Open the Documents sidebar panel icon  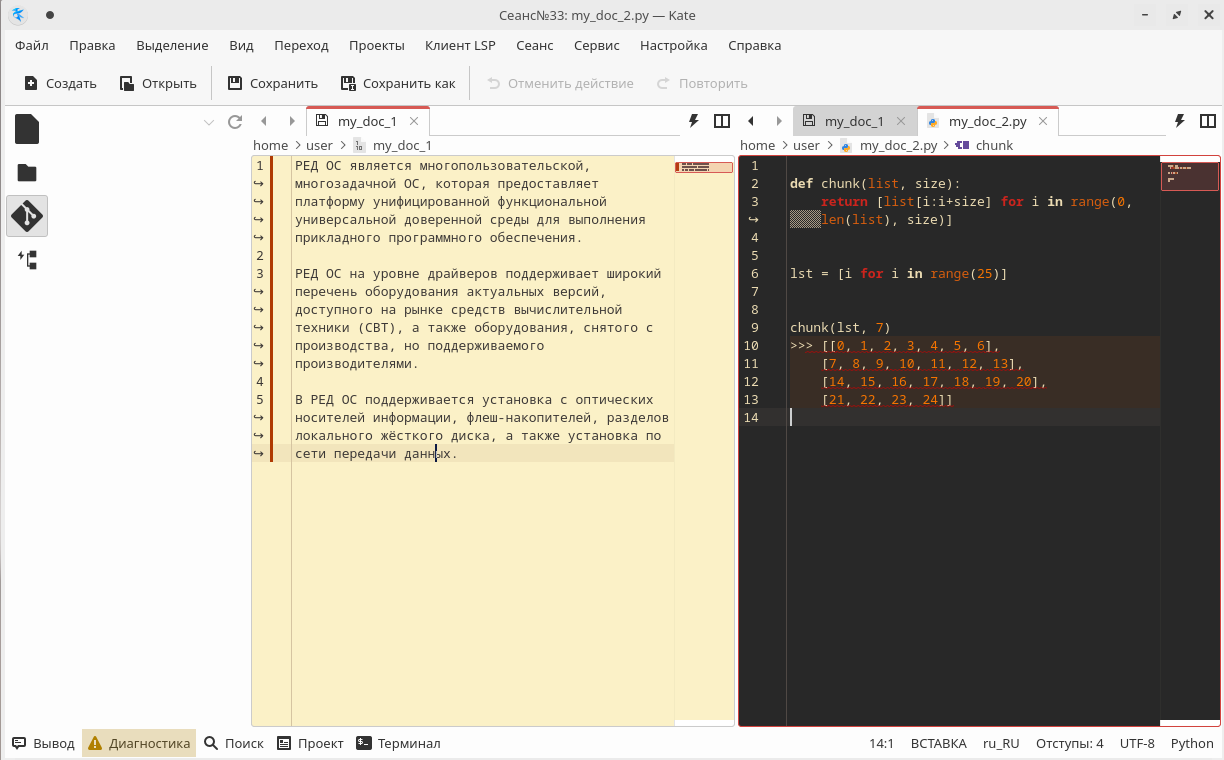coord(27,129)
